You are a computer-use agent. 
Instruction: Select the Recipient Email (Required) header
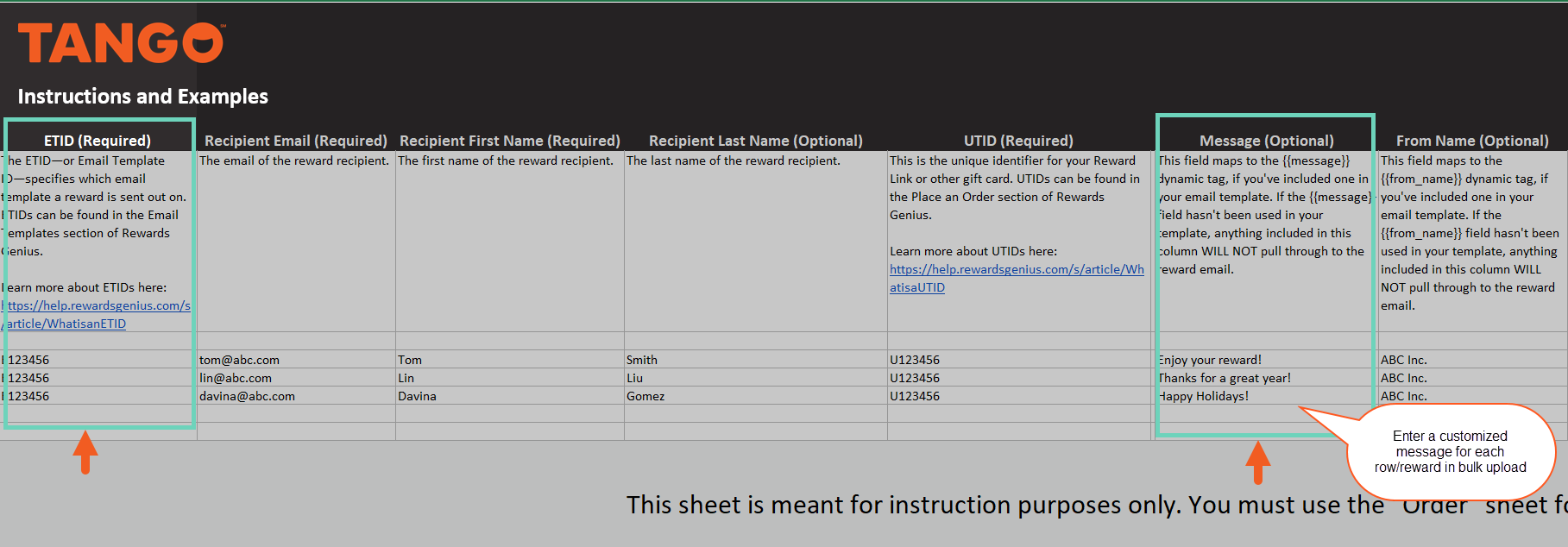point(295,141)
